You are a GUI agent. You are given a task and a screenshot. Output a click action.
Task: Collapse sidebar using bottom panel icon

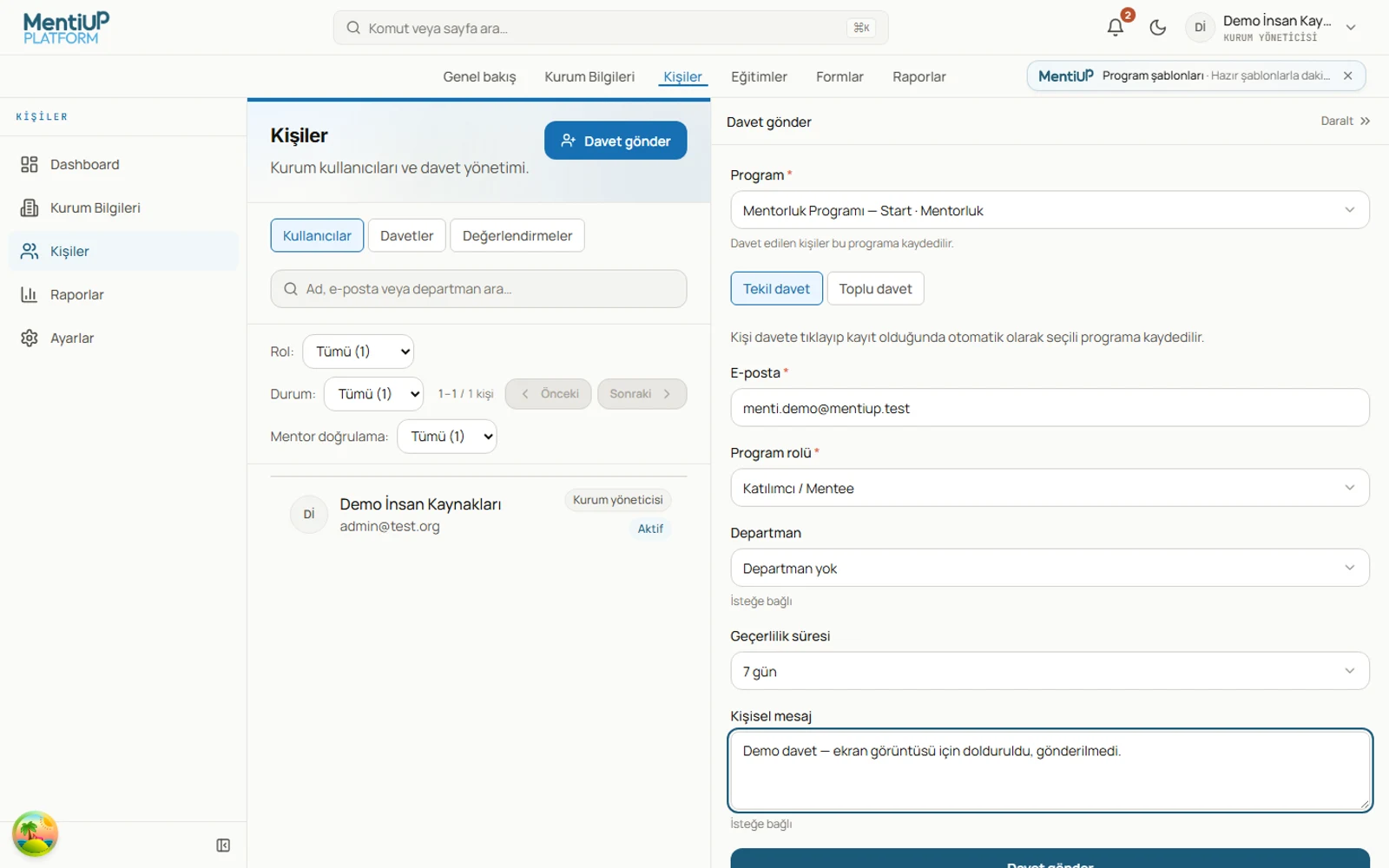pos(223,845)
